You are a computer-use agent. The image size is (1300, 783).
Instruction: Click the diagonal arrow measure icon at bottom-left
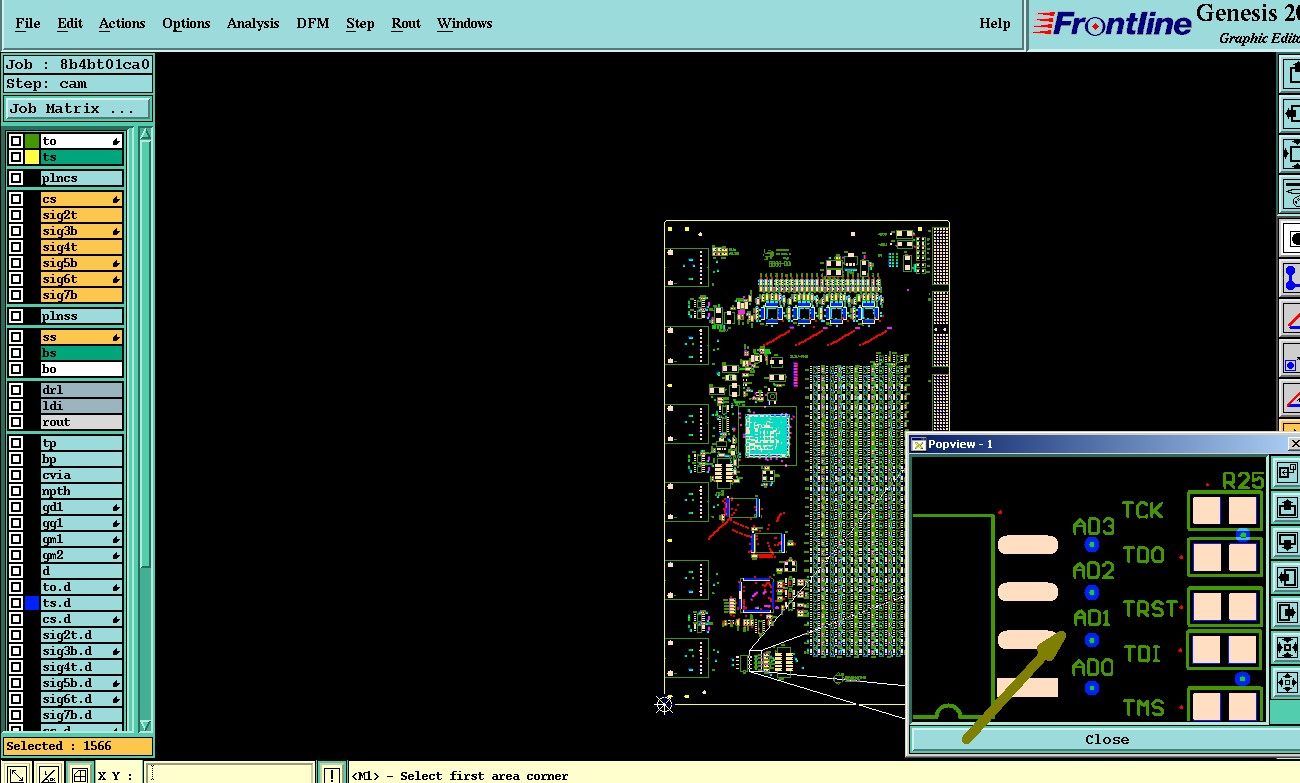click(x=17, y=773)
